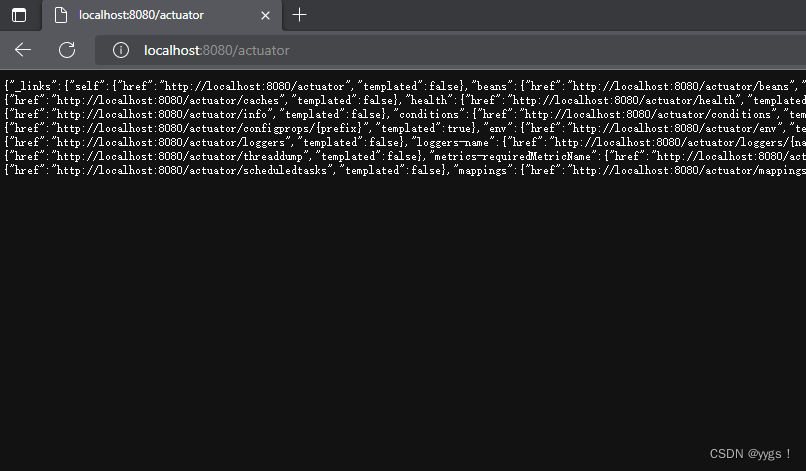Click the http://localhost:8080/actuator/caches URL text
This screenshot has width=806, height=471.
click(168, 100)
